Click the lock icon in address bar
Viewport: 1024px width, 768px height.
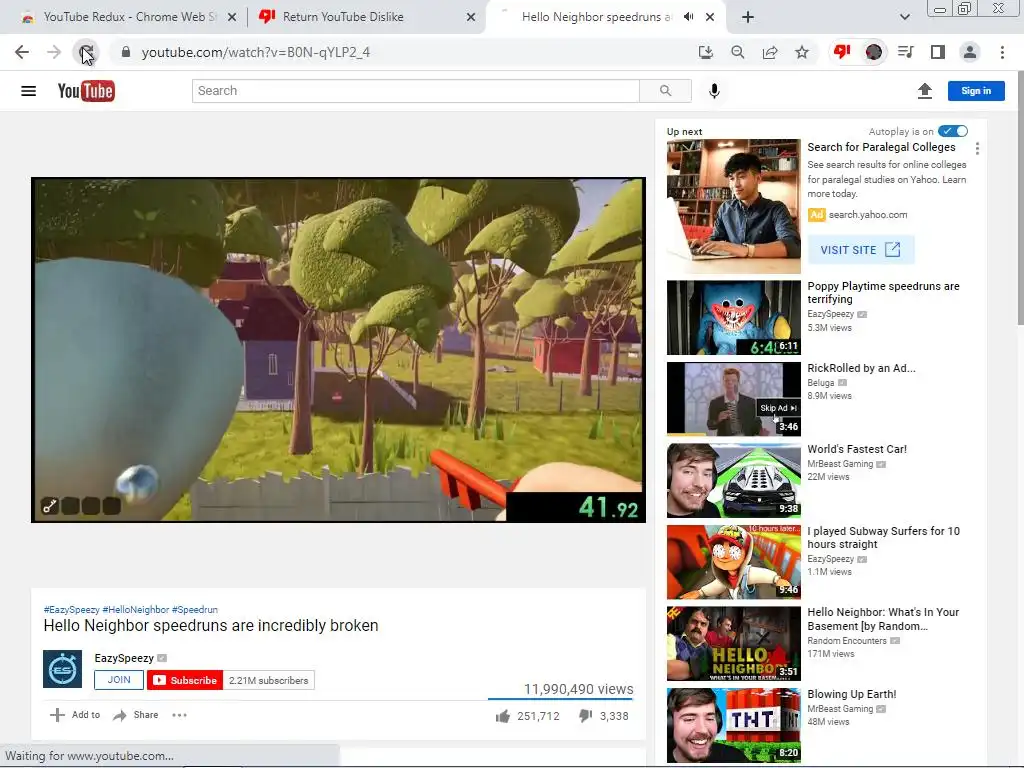(126, 52)
